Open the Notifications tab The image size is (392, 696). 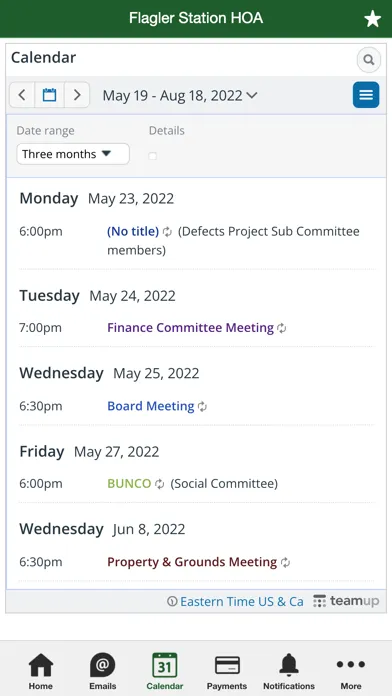point(289,672)
